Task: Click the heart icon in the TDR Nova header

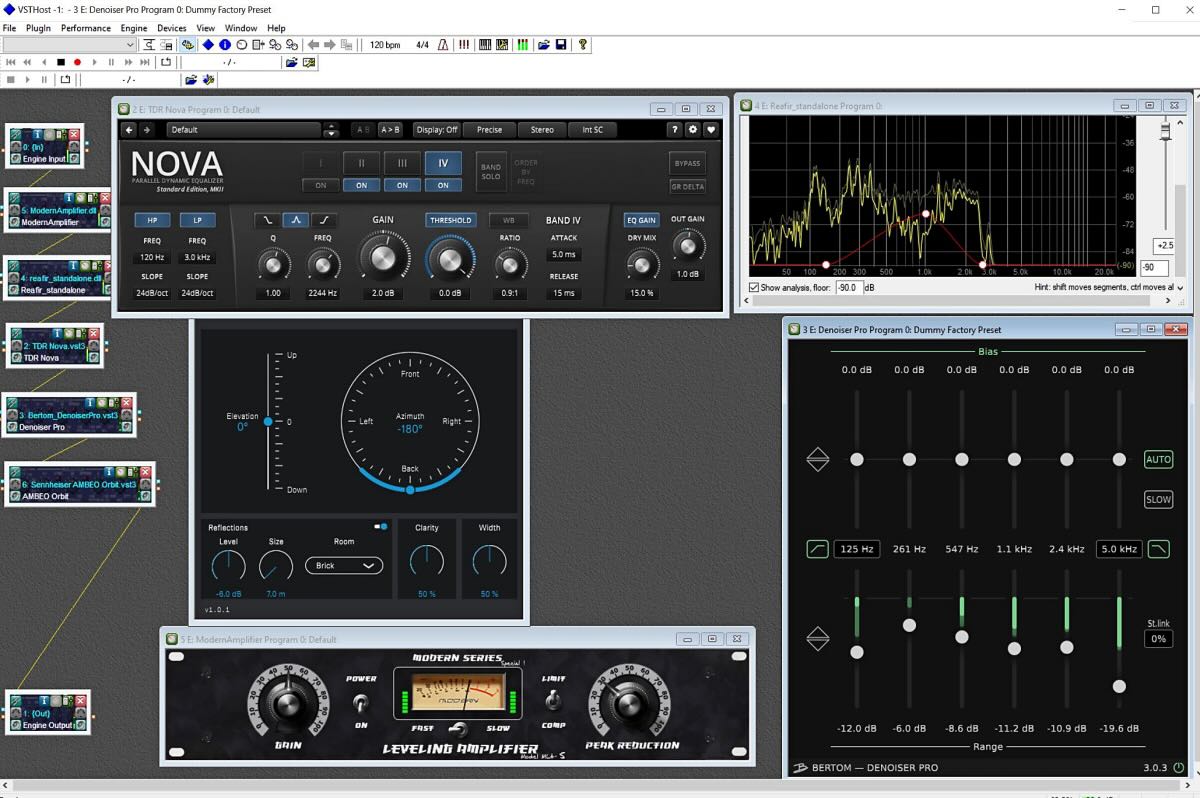Action: [x=711, y=129]
